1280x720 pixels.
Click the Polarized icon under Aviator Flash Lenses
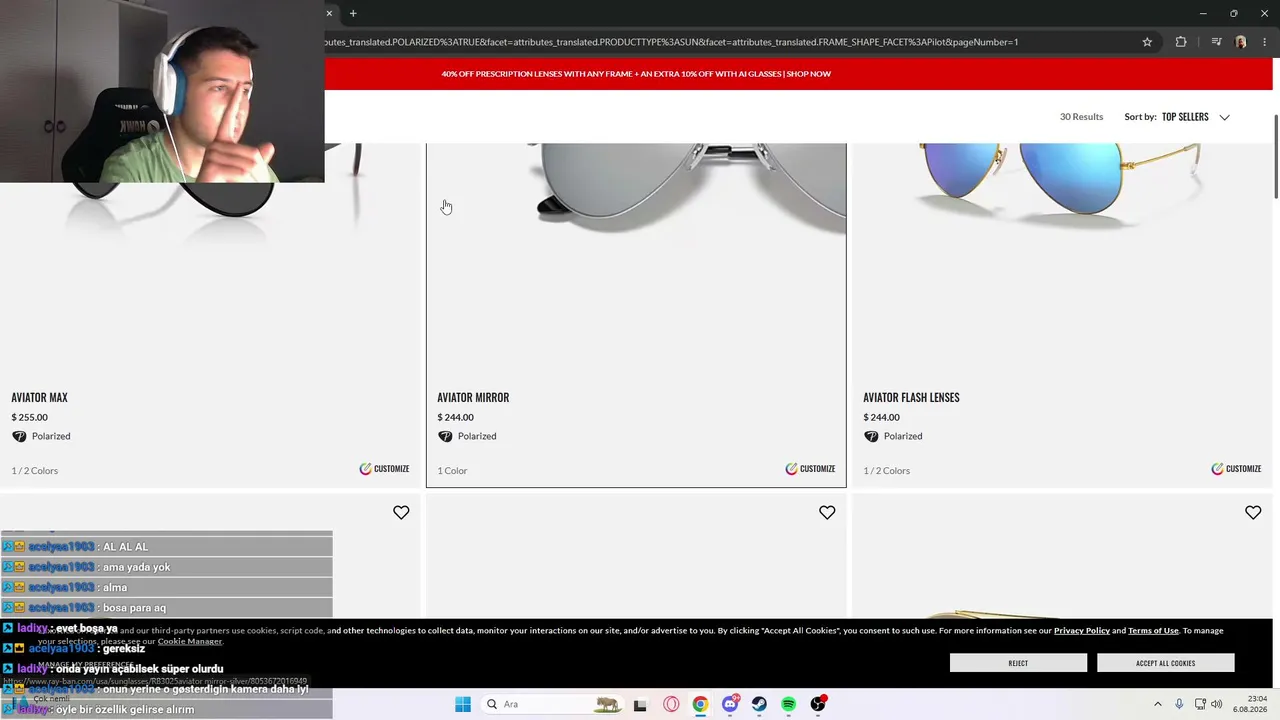pos(871,436)
